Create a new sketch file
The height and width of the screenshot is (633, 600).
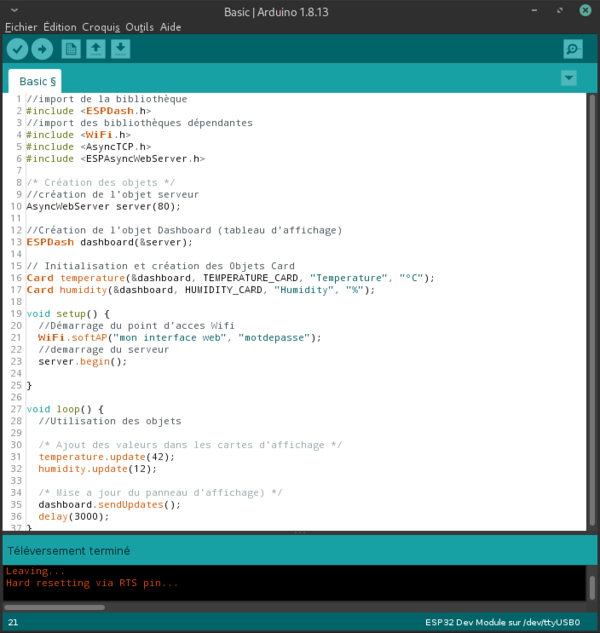(x=71, y=49)
